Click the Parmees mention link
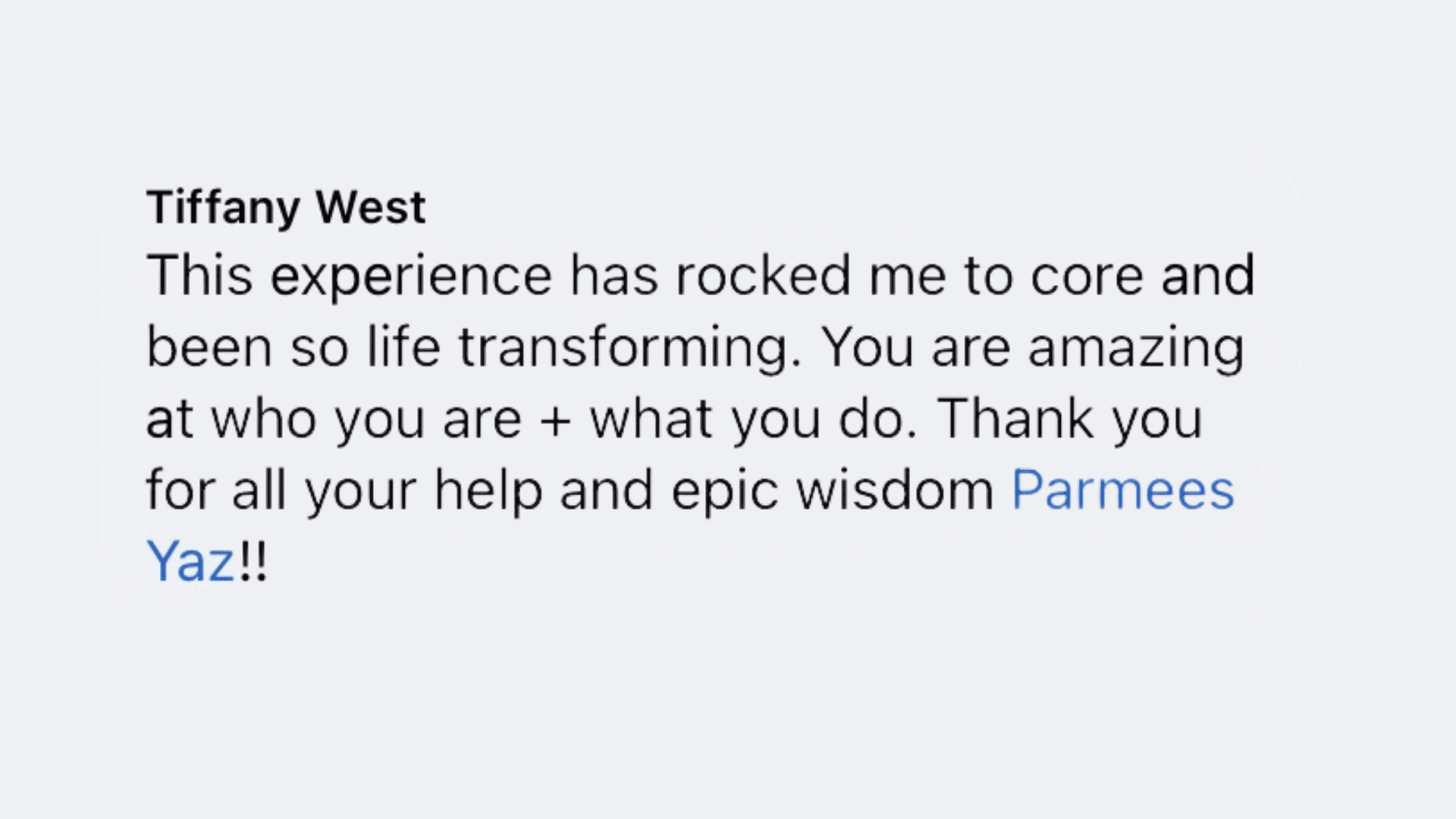The height and width of the screenshot is (819, 1456). pos(1122,491)
